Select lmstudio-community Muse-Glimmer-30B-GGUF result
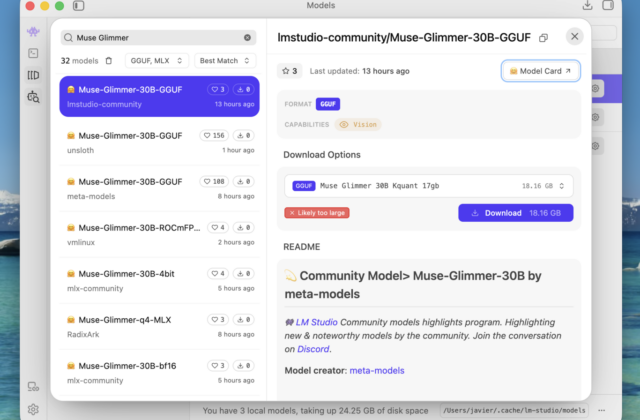Screen dimensions: 640x420 tap(159, 96)
